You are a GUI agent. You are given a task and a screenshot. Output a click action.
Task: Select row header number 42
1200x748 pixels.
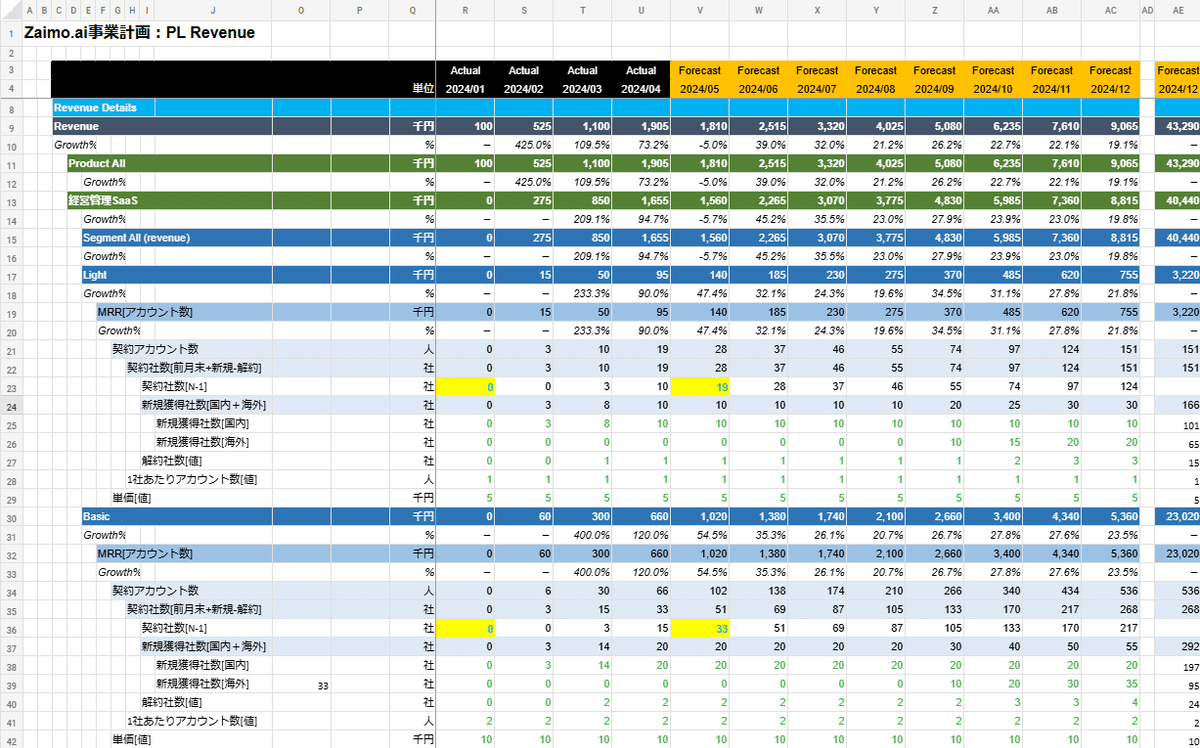pyautogui.click(x=11, y=739)
